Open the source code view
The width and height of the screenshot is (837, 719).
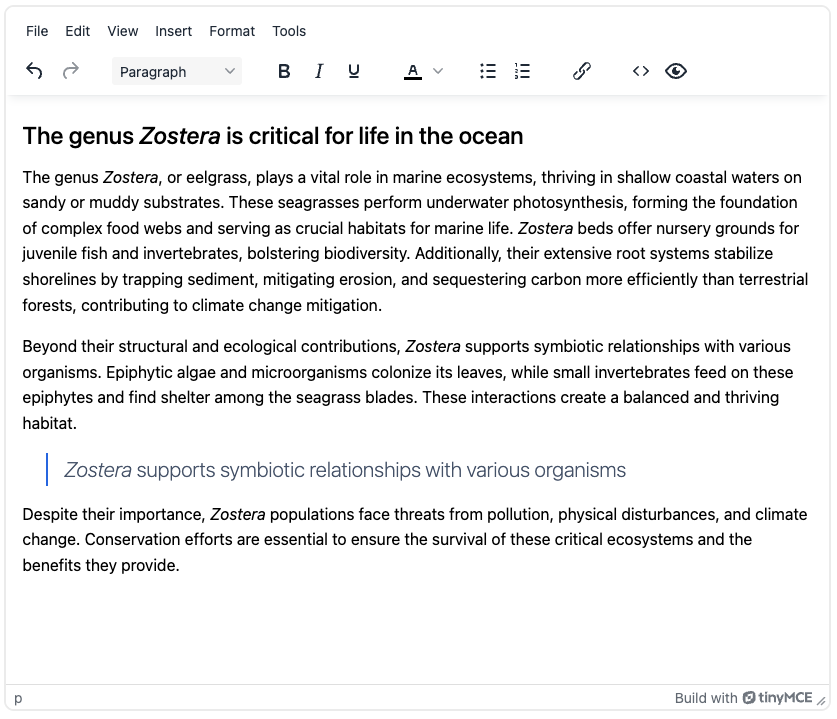pos(641,71)
